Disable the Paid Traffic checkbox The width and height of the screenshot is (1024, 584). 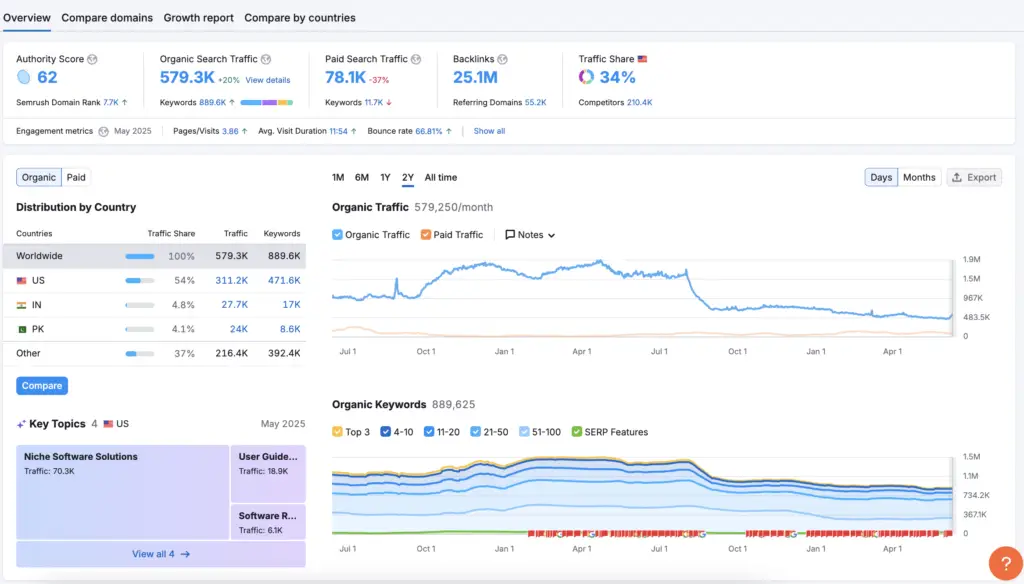click(x=426, y=235)
